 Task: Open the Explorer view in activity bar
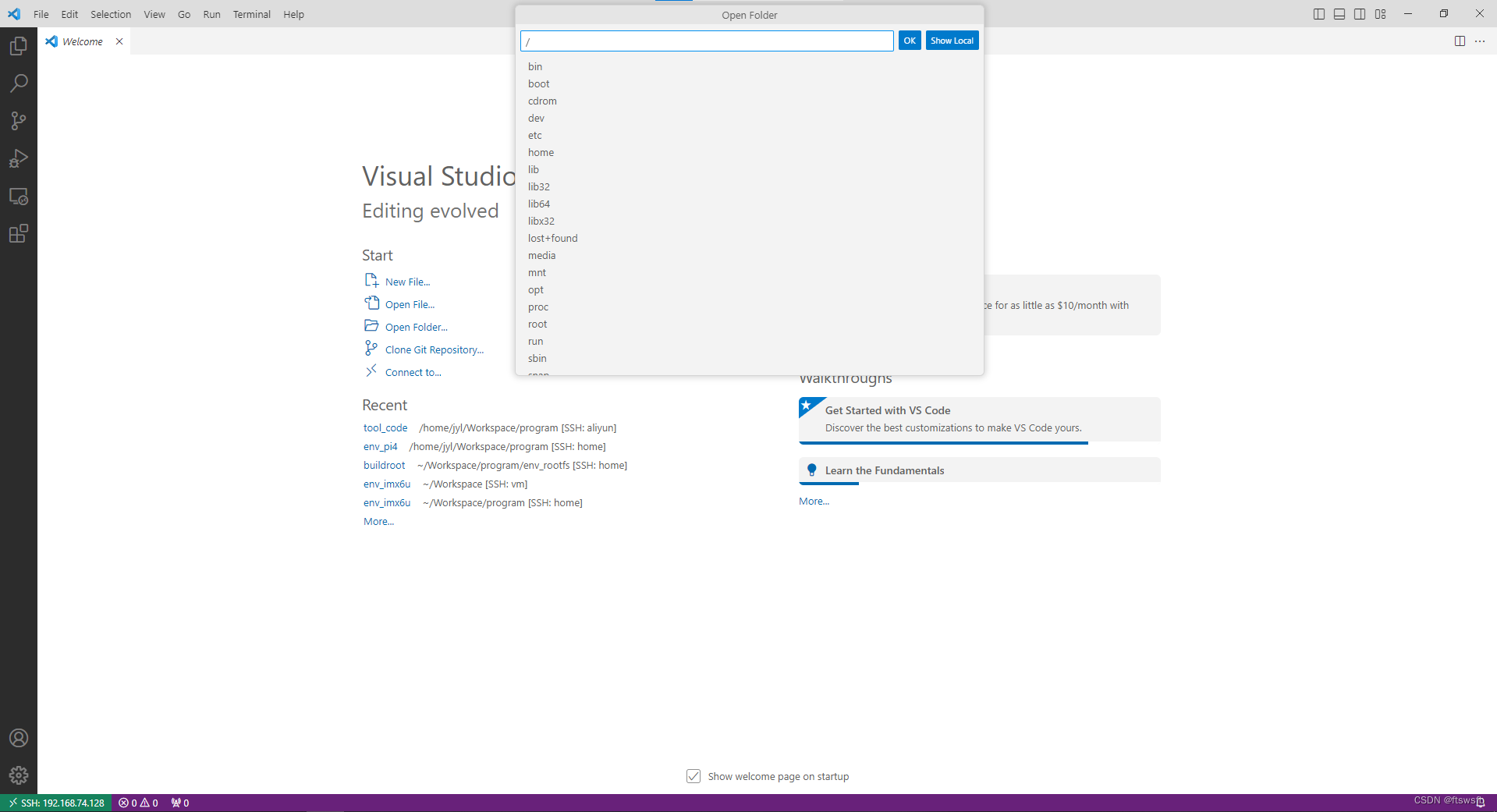pyautogui.click(x=19, y=46)
